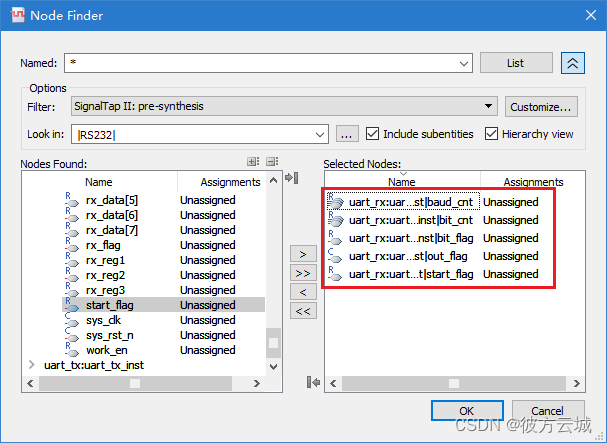Click the rx_data[5] register node icon
The width and height of the screenshot is (607, 443).
point(71,200)
